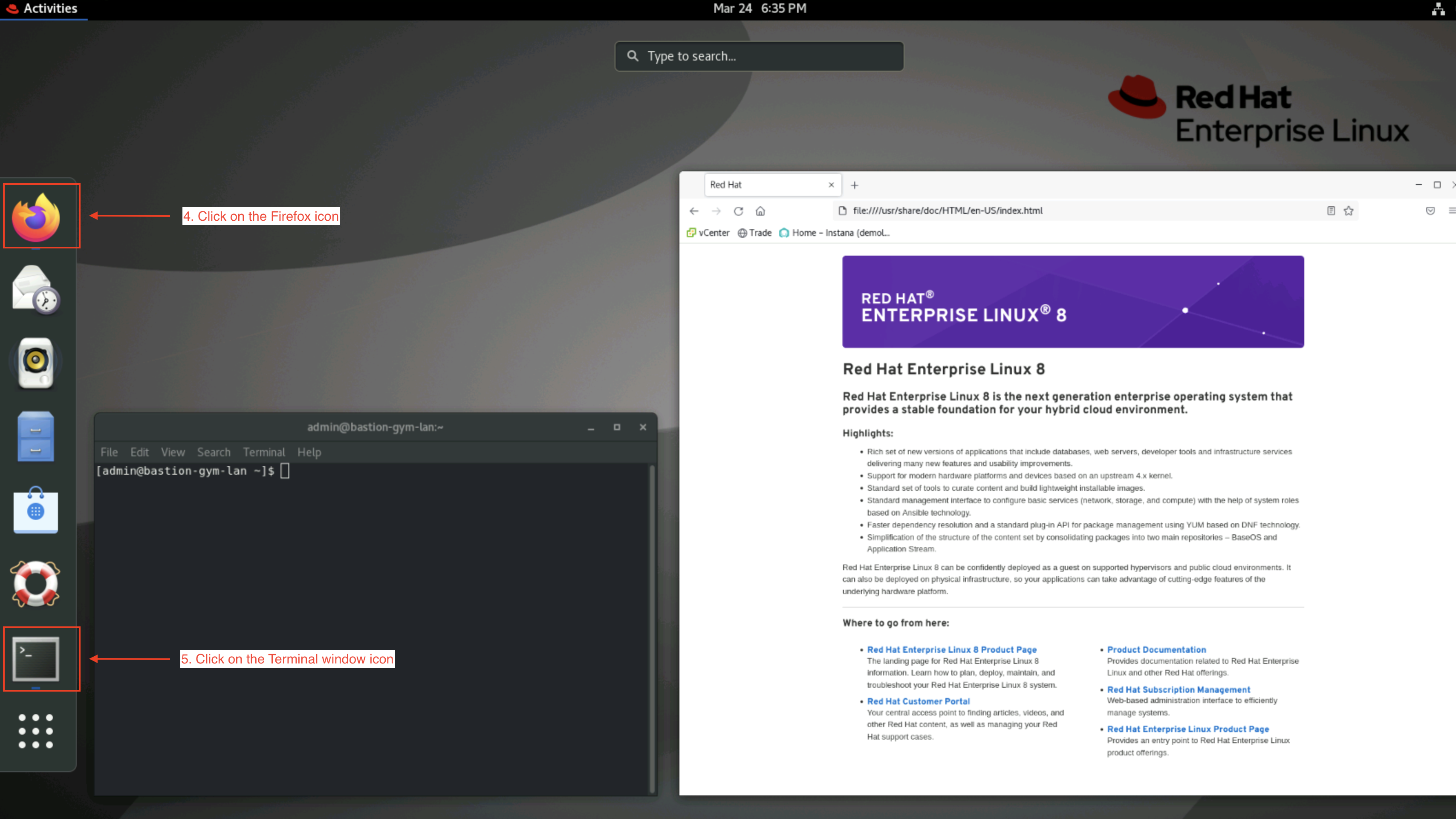
Task: Open the clock showing Mar 24 6:35 PM
Action: pyautogui.click(x=760, y=9)
